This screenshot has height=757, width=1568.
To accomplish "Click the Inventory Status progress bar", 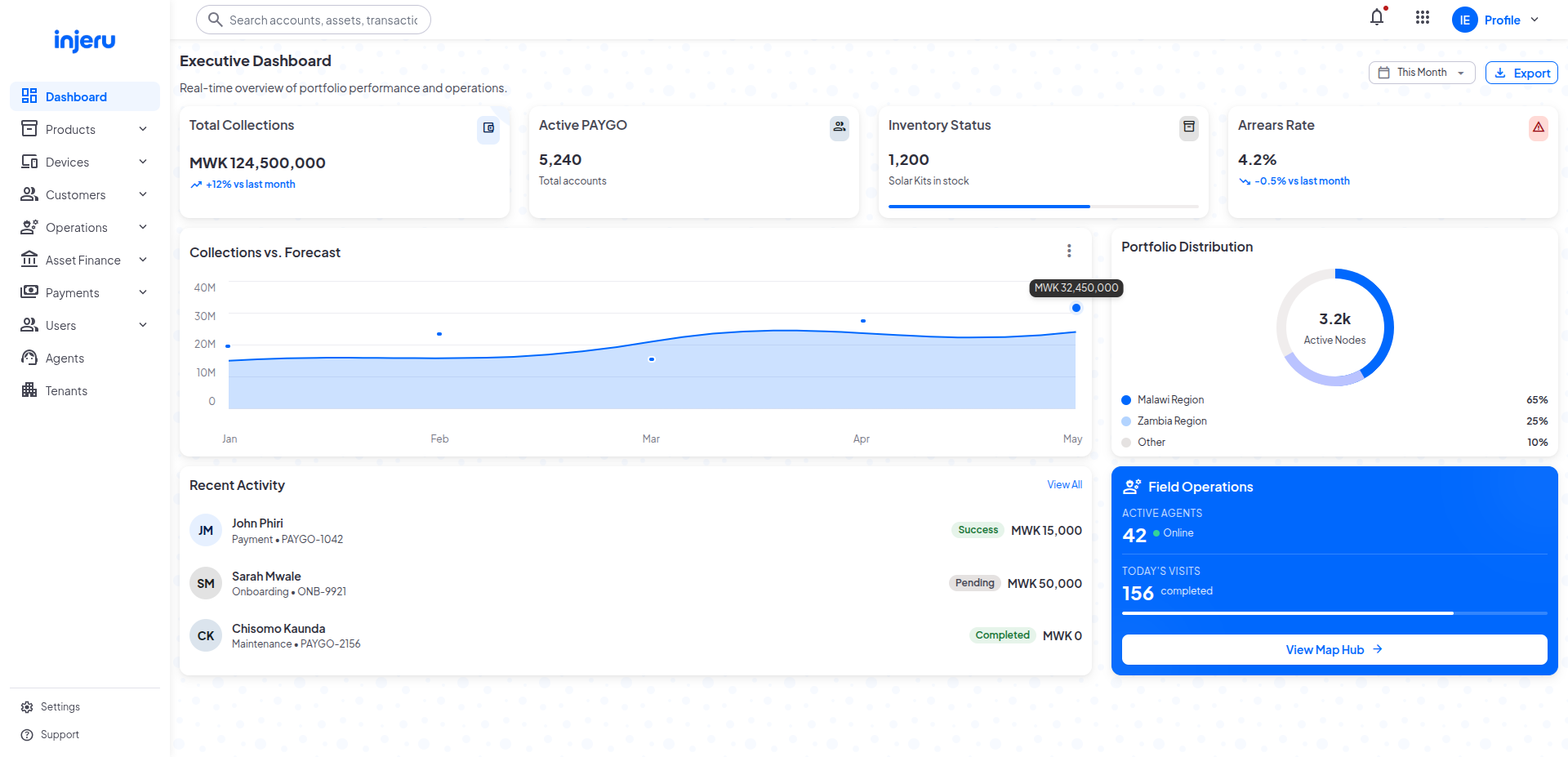I will click(1044, 207).
